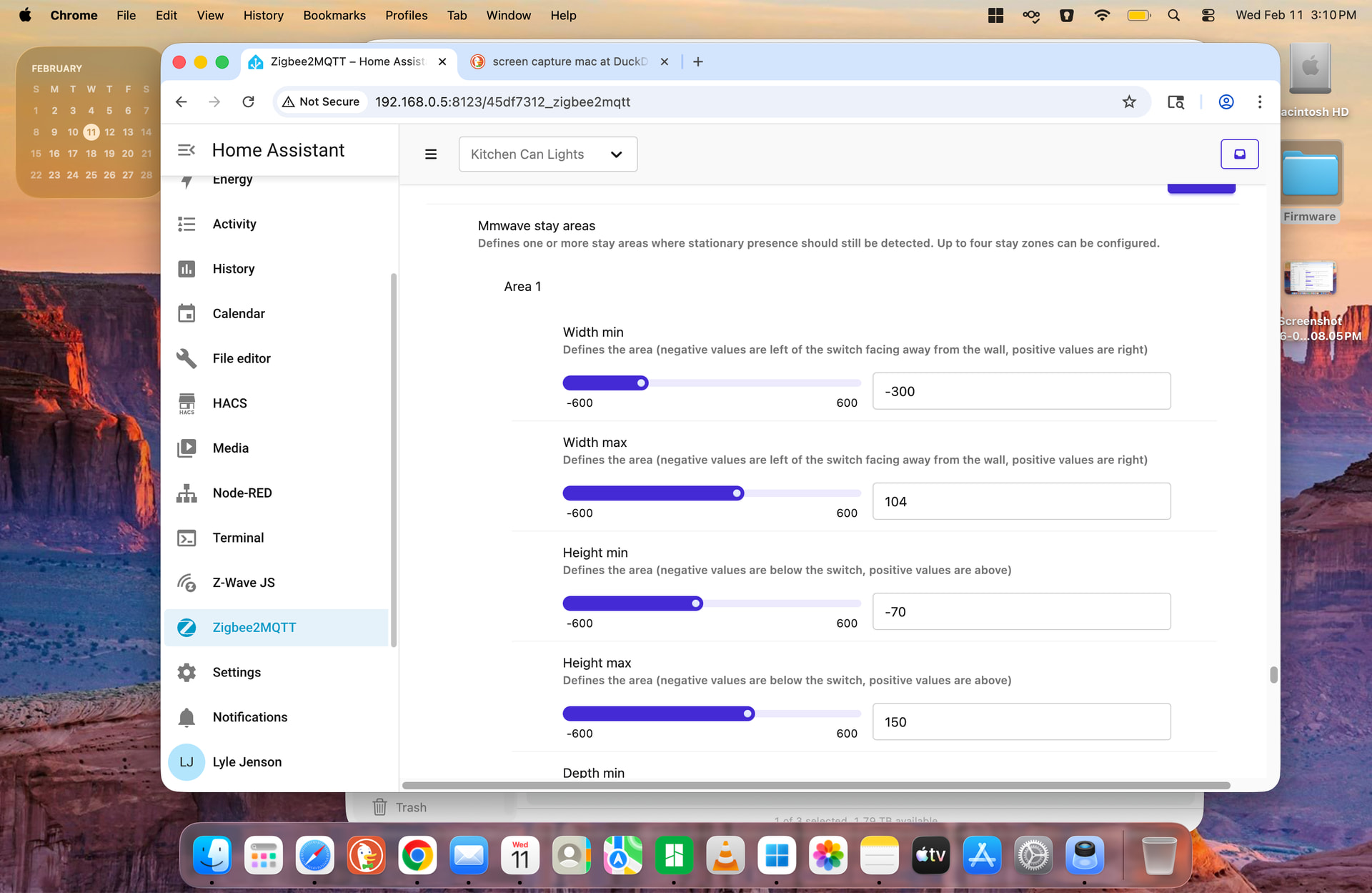Switch to the DuckDuckGo screen capture tab
This screenshot has width=1372, height=893.
coord(569,61)
